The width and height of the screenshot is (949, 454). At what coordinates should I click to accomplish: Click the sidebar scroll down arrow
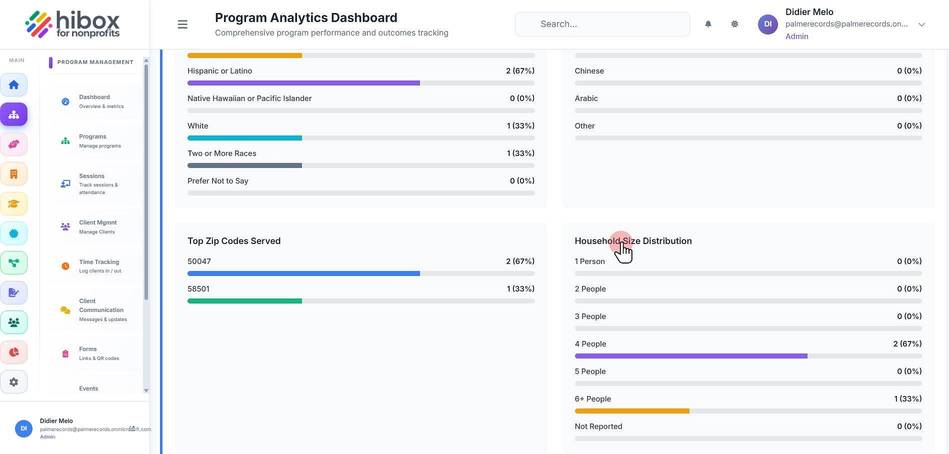[146, 390]
